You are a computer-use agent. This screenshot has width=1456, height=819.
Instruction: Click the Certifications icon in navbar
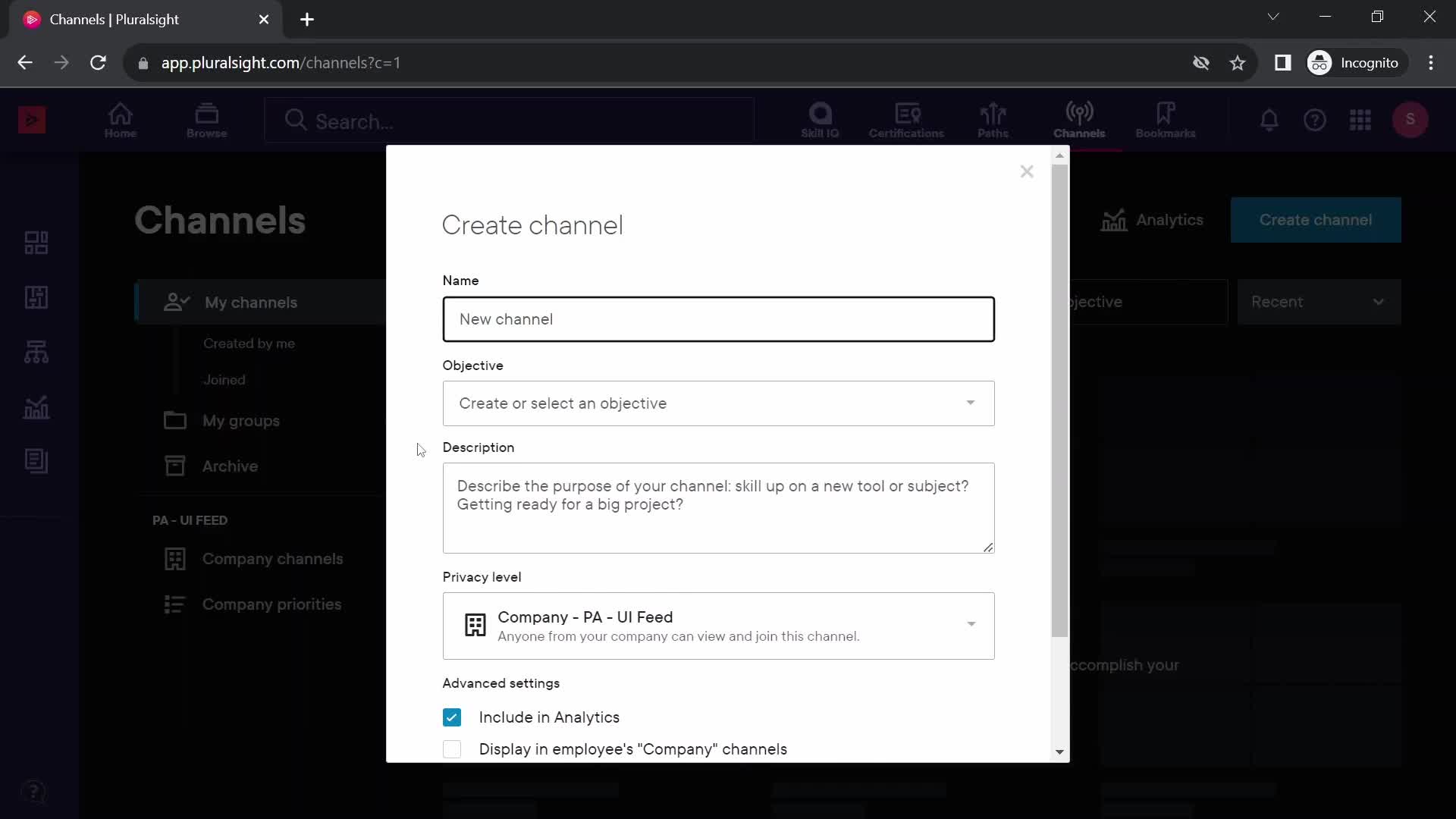(907, 118)
